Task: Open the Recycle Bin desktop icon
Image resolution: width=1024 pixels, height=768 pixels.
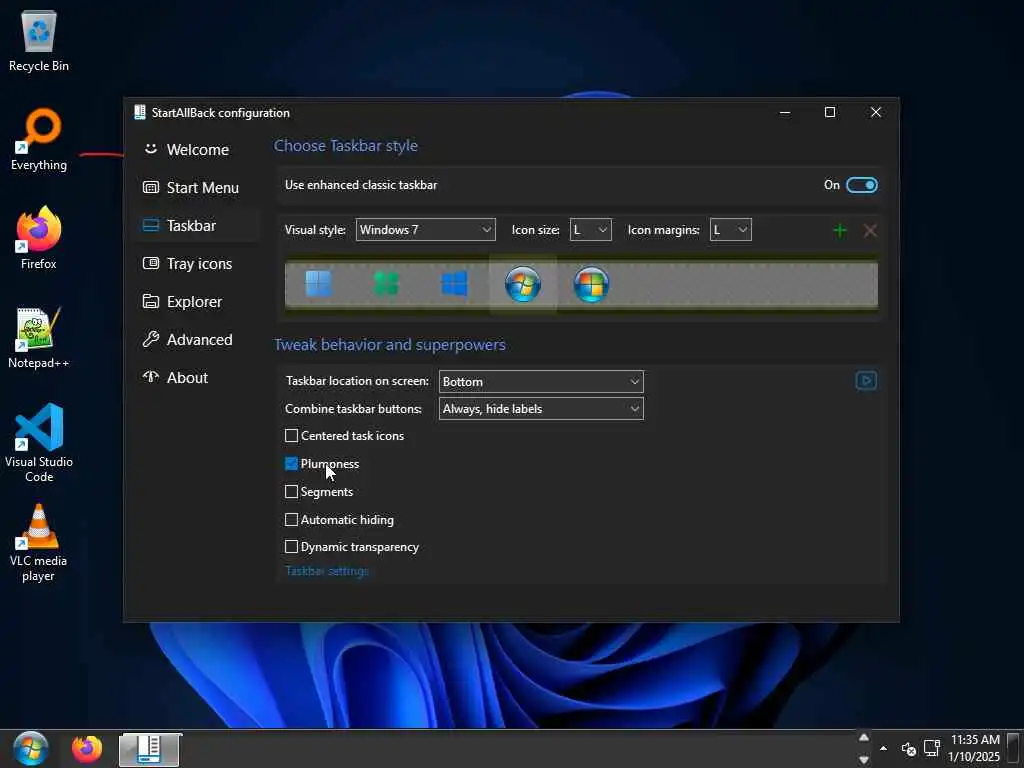Action: [x=39, y=40]
